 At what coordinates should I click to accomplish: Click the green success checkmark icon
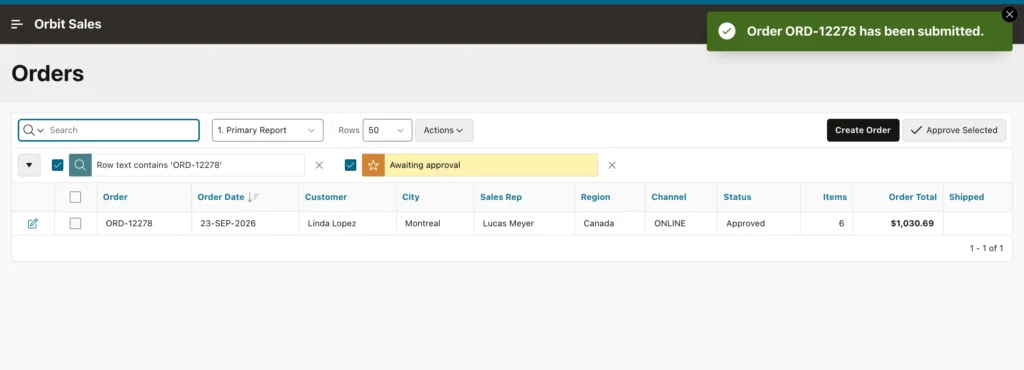727,31
